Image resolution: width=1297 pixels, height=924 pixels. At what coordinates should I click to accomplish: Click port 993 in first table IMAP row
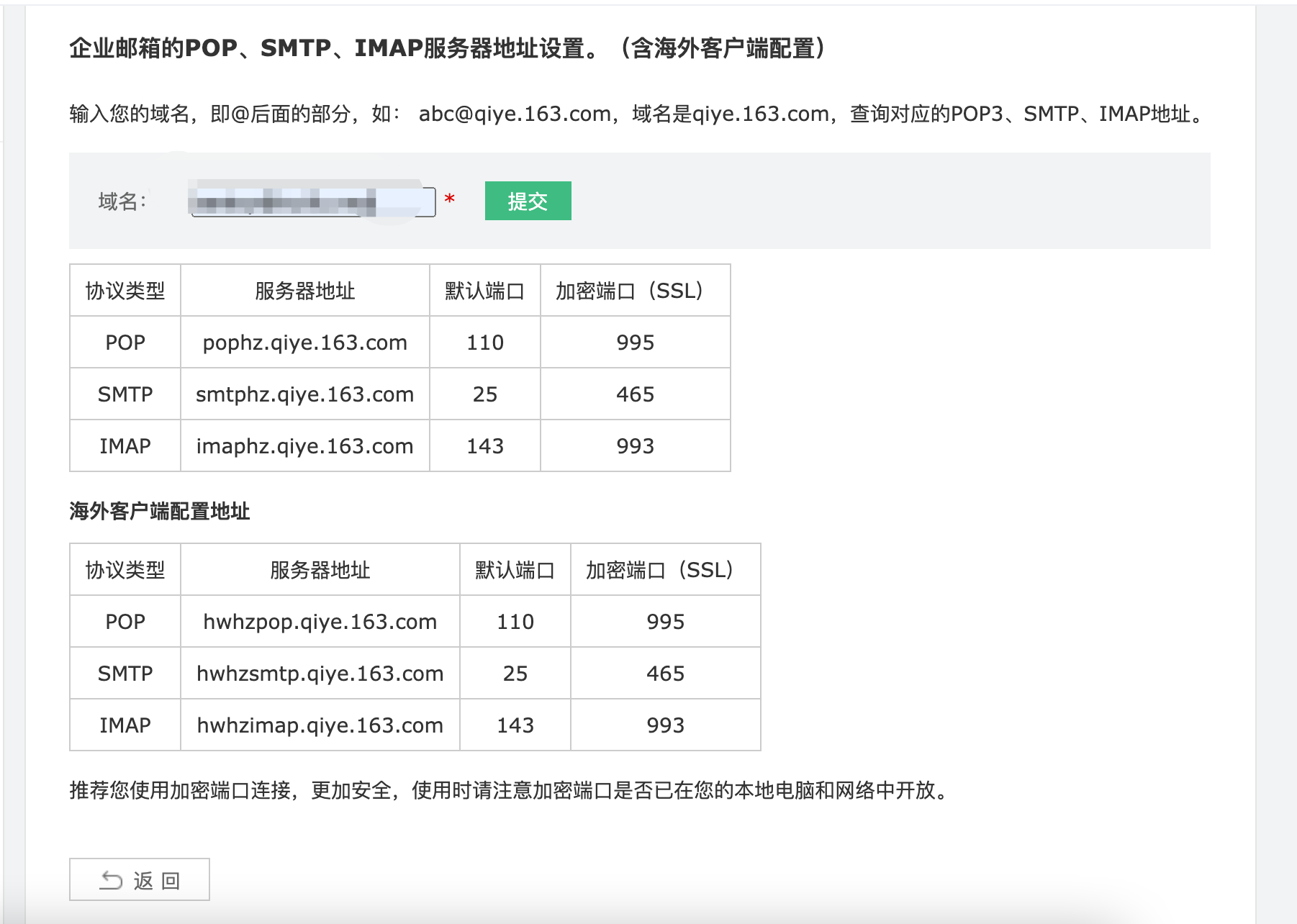(636, 446)
